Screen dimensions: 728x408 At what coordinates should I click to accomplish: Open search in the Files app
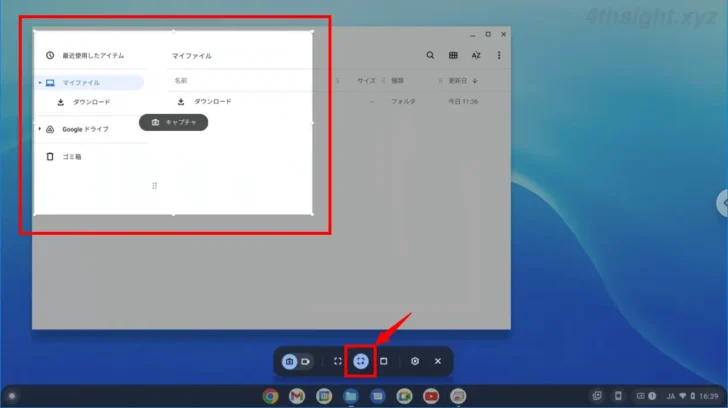(430, 55)
